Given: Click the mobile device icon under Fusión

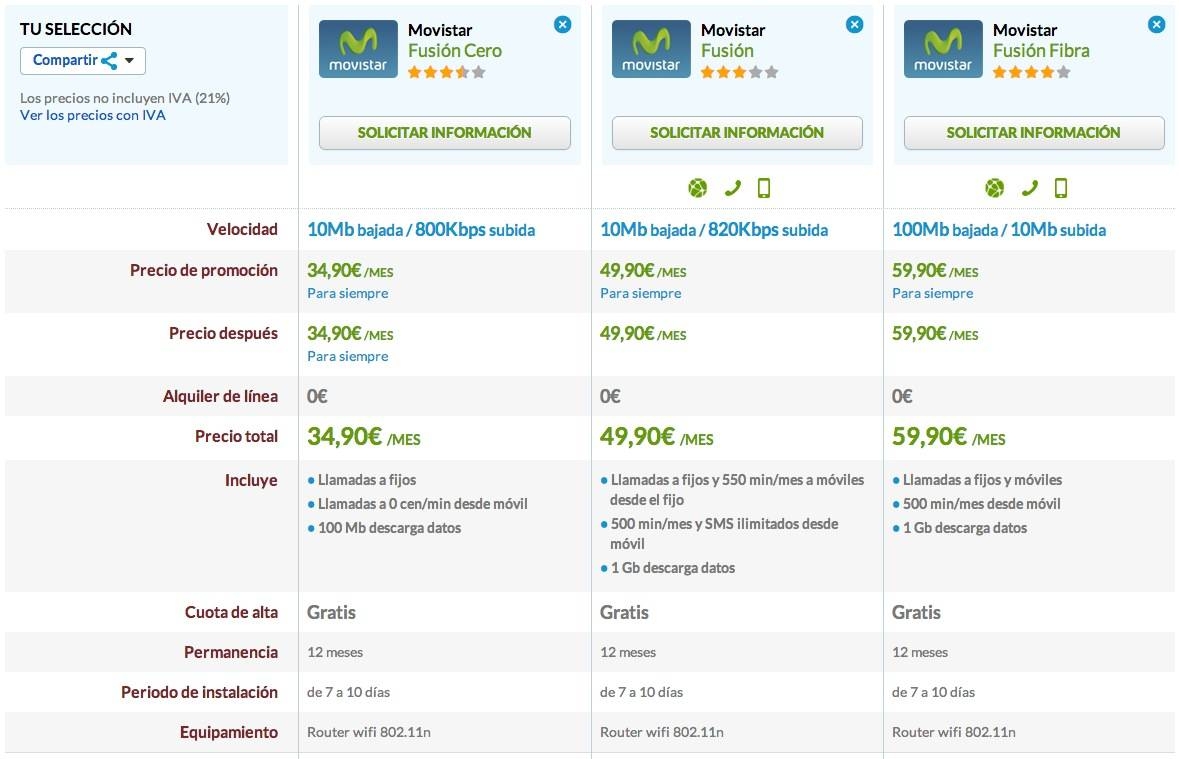Looking at the screenshot, I should point(764,188).
